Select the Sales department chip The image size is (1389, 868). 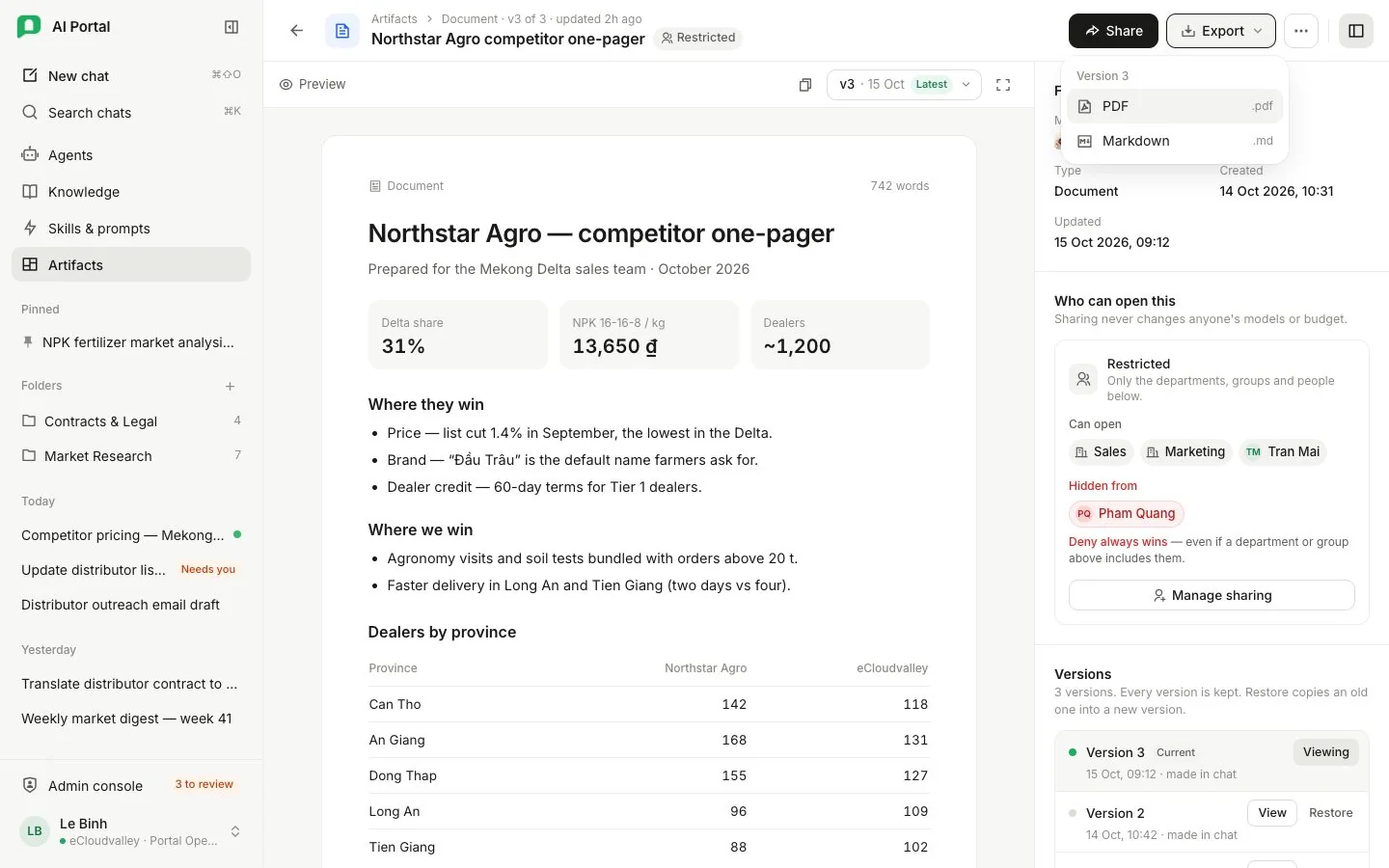point(1101,451)
